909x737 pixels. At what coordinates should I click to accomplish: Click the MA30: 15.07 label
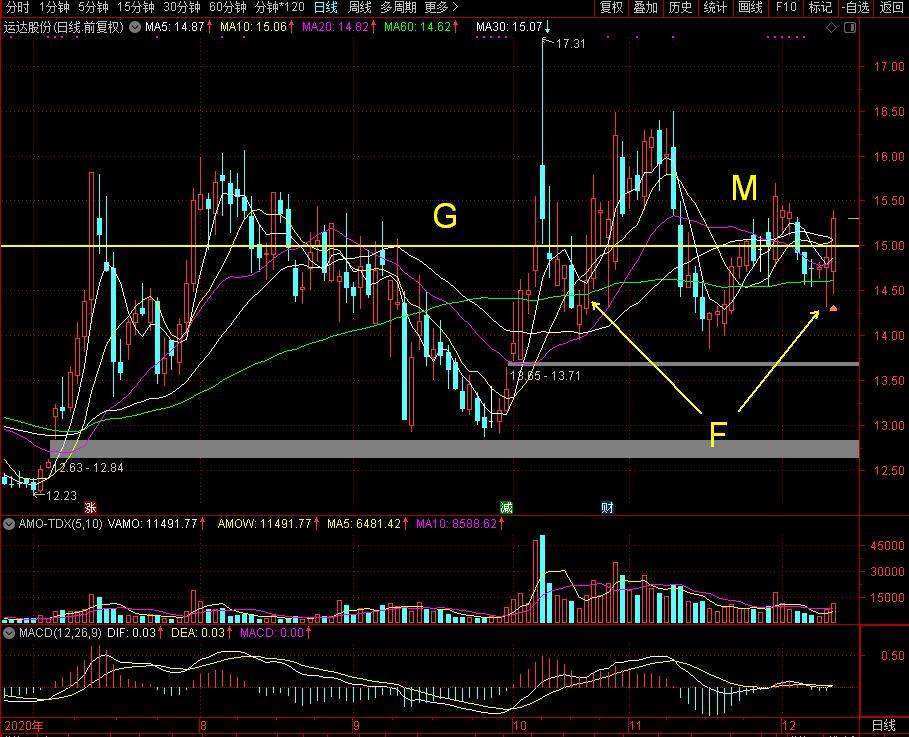tap(509, 27)
